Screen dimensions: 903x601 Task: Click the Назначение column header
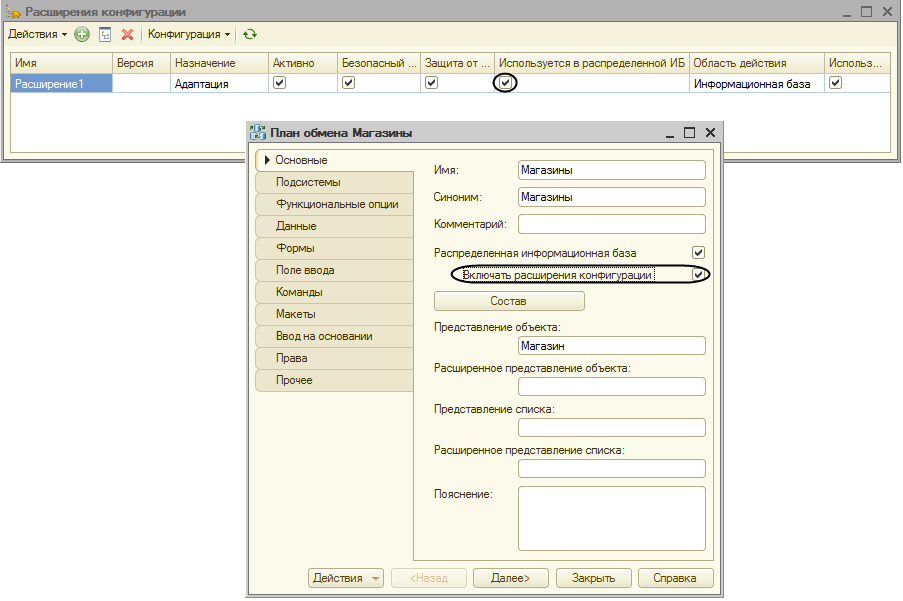coord(219,63)
